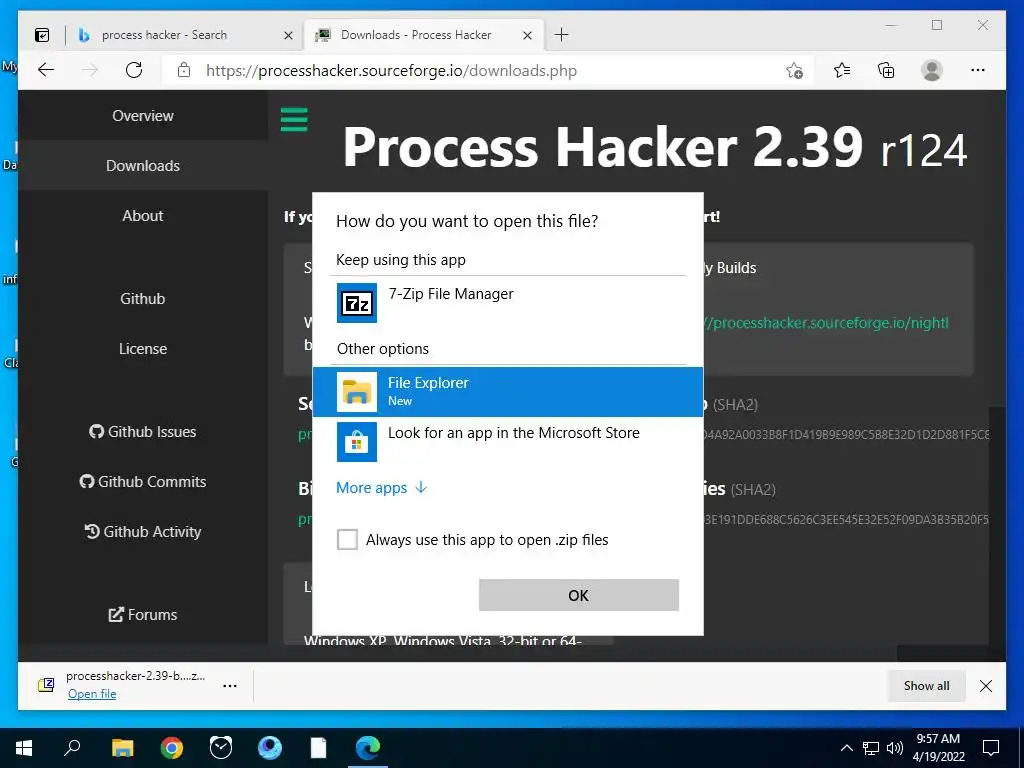Open Github Issues sidebar link
Screen dimensions: 1024x768
(x=143, y=432)
